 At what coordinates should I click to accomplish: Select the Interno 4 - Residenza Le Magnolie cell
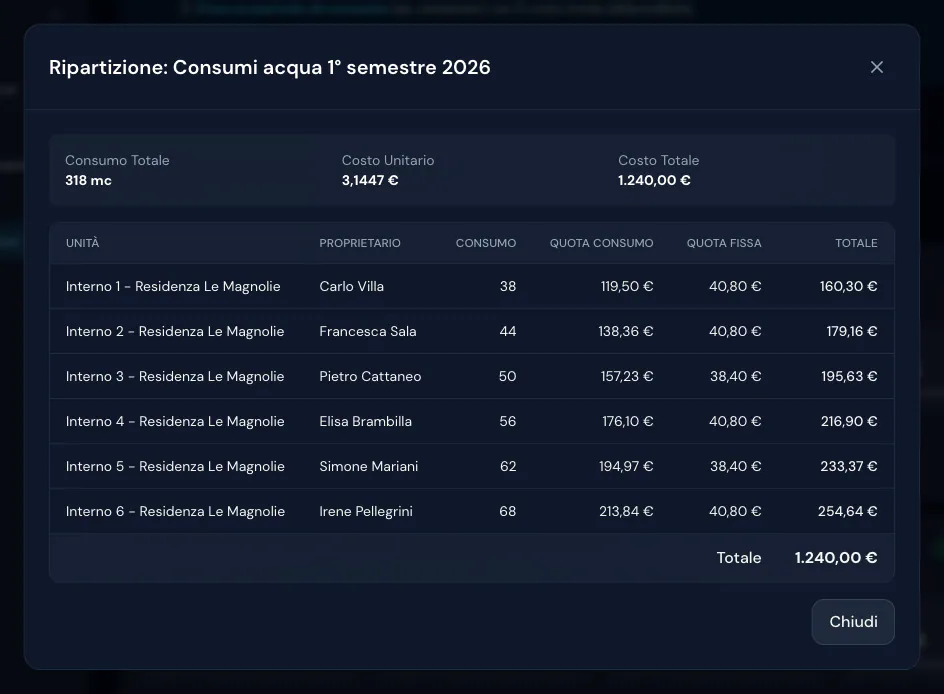pos(175,421)
